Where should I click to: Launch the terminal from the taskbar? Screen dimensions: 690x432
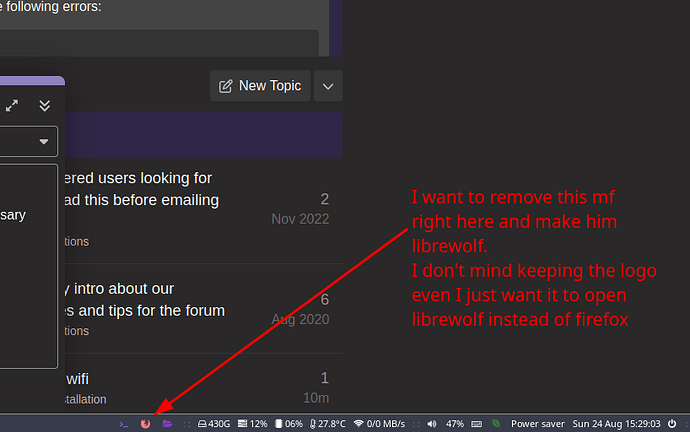[123, 423]
